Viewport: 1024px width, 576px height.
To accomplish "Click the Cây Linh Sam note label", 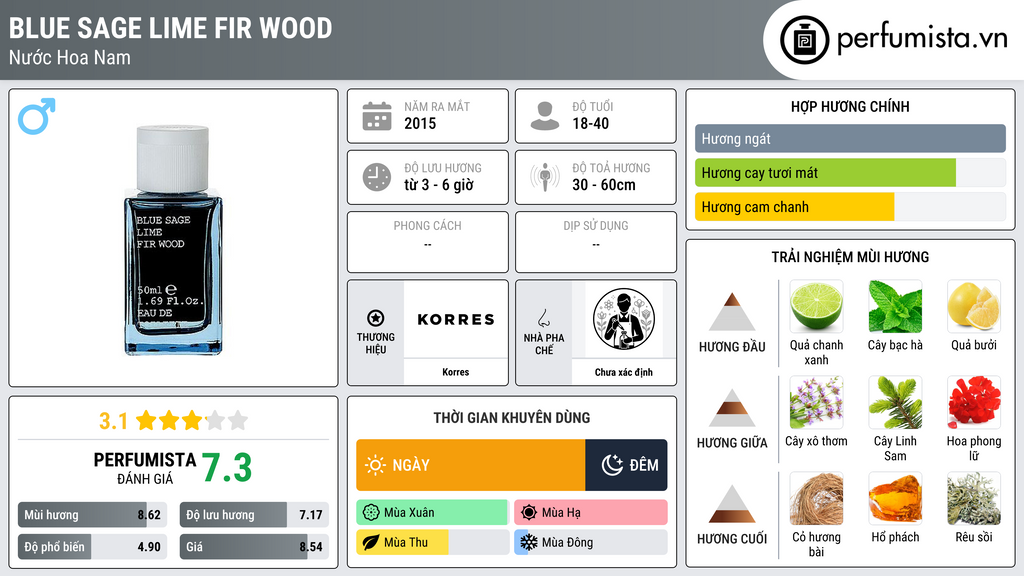I will (895, 449).
